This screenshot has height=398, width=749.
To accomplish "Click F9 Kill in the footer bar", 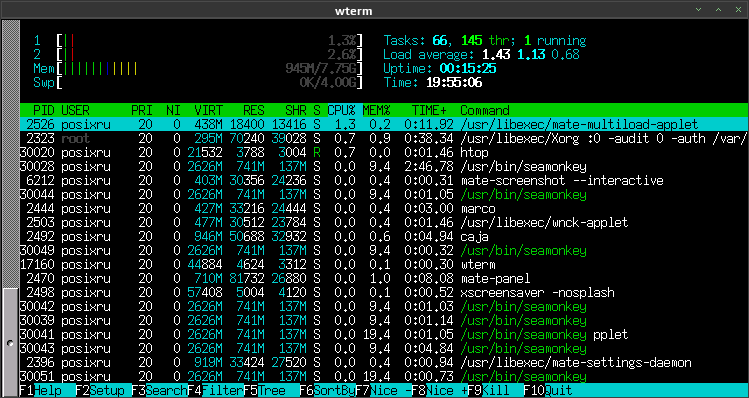I will point(495,390).
